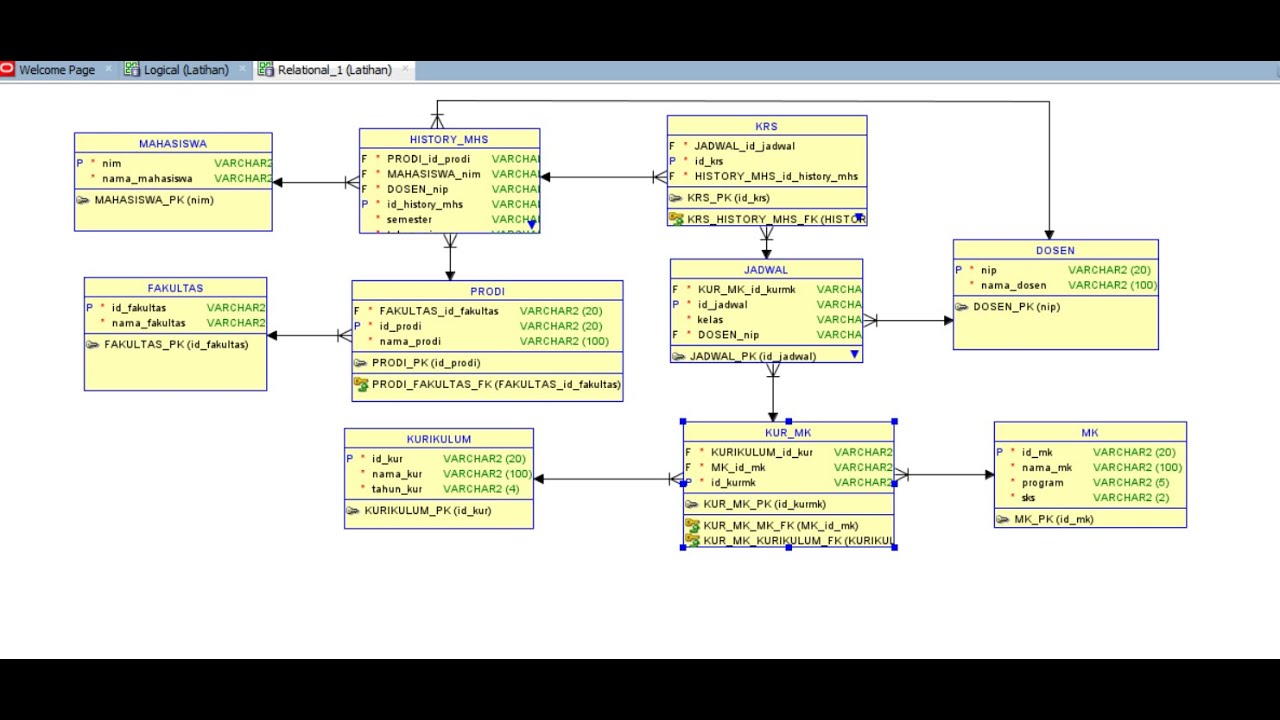Image resolution: width=1280 pixels, height=720 pixels.
Task: Expand hidden columns arrow in HISTORY_MHS table
Action: [532, 225]
